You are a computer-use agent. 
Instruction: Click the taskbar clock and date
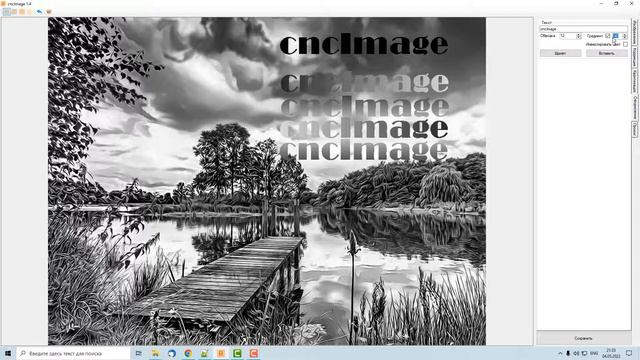coord(611,353)
